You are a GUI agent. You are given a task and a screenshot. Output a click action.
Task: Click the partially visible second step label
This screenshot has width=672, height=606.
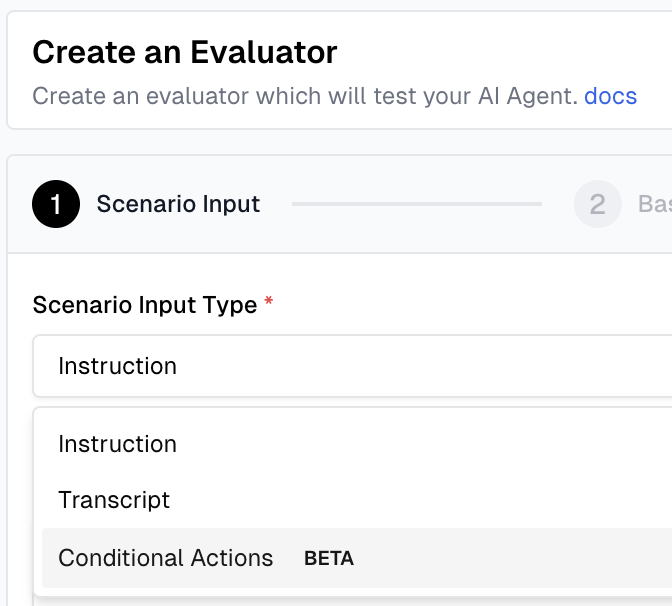click(x=654, y=204)
